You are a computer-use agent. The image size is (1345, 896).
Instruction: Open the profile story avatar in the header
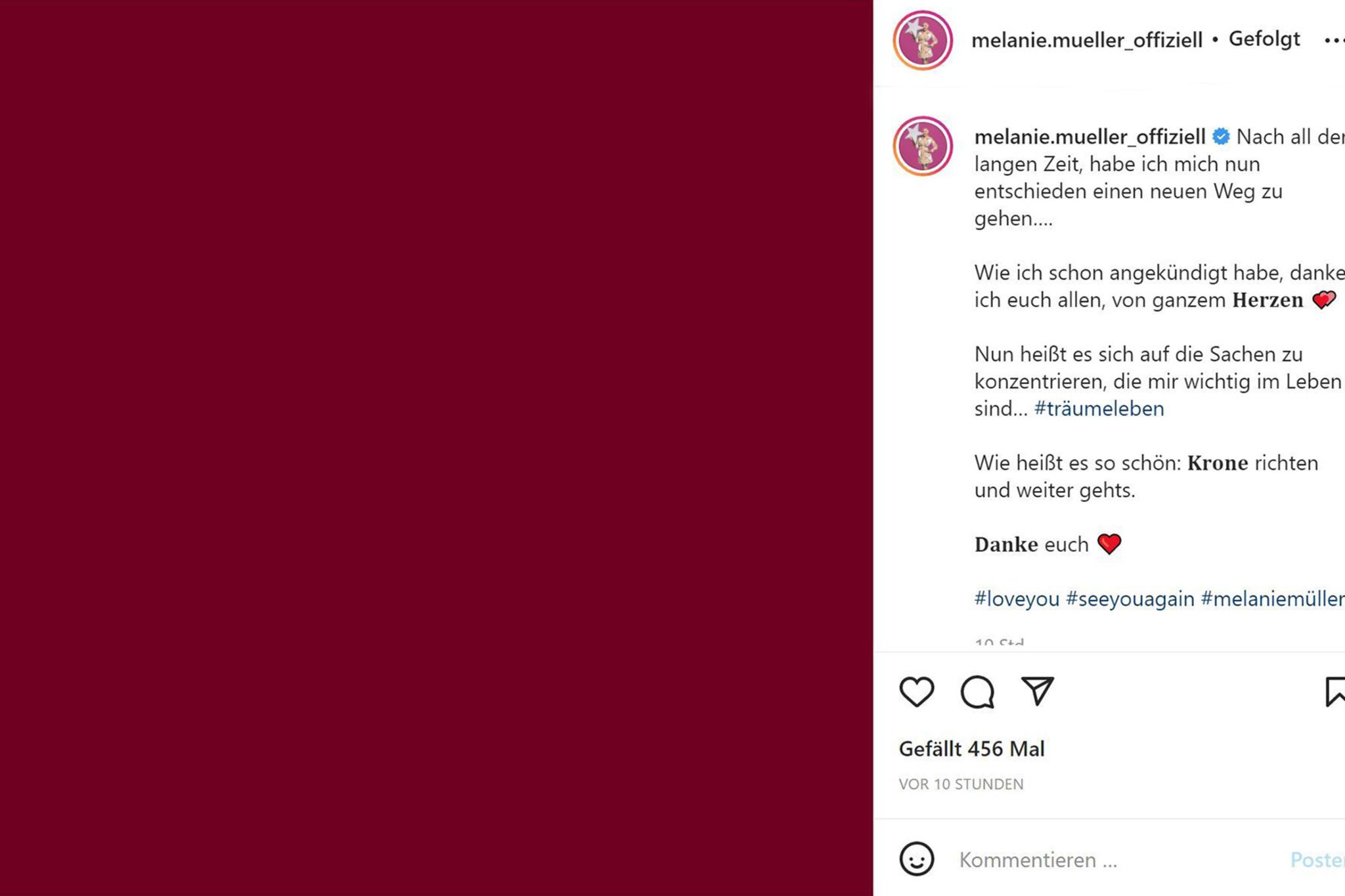click(923, 40)
